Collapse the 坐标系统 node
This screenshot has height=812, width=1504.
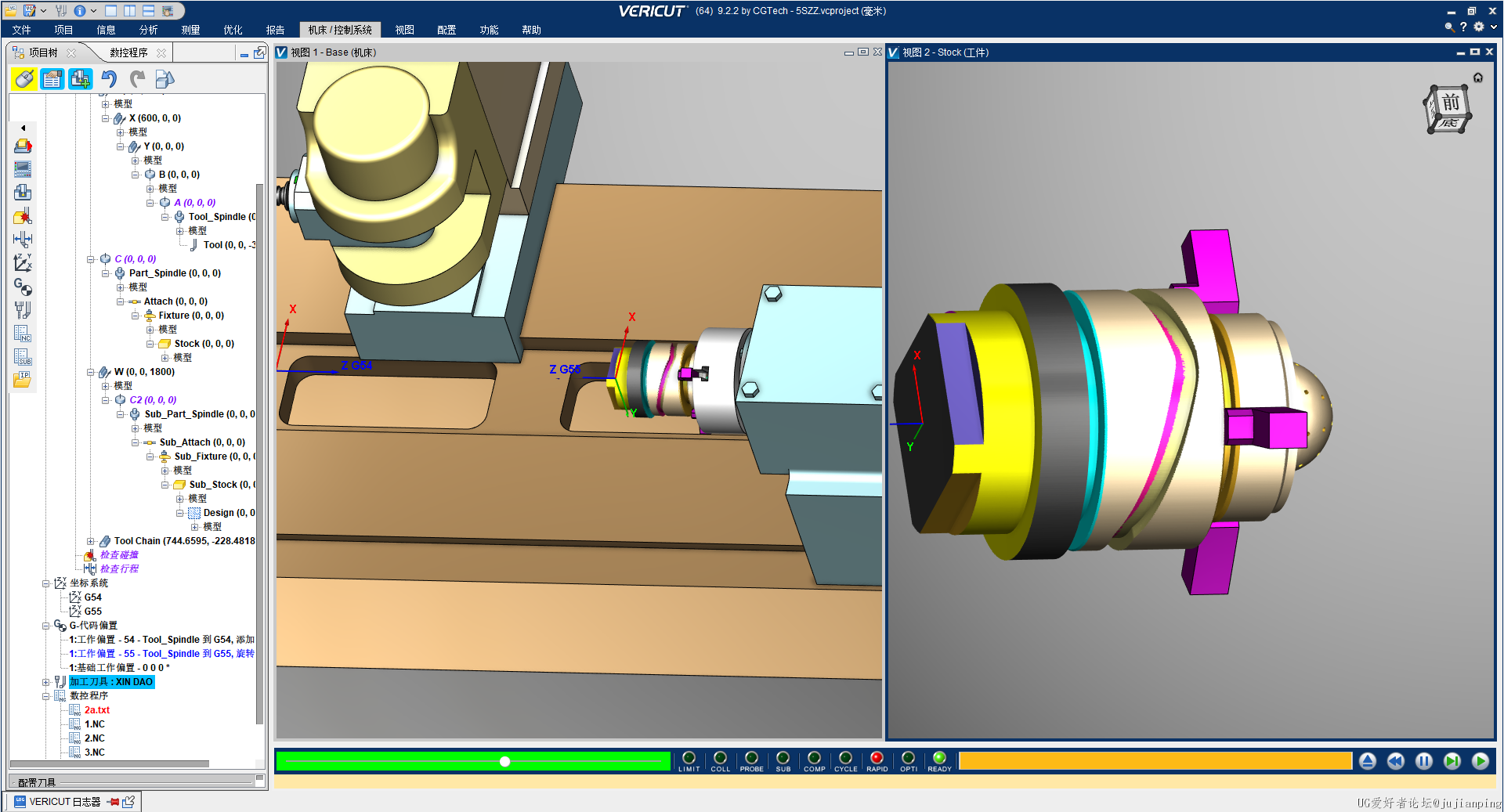[x=46, y=583]
